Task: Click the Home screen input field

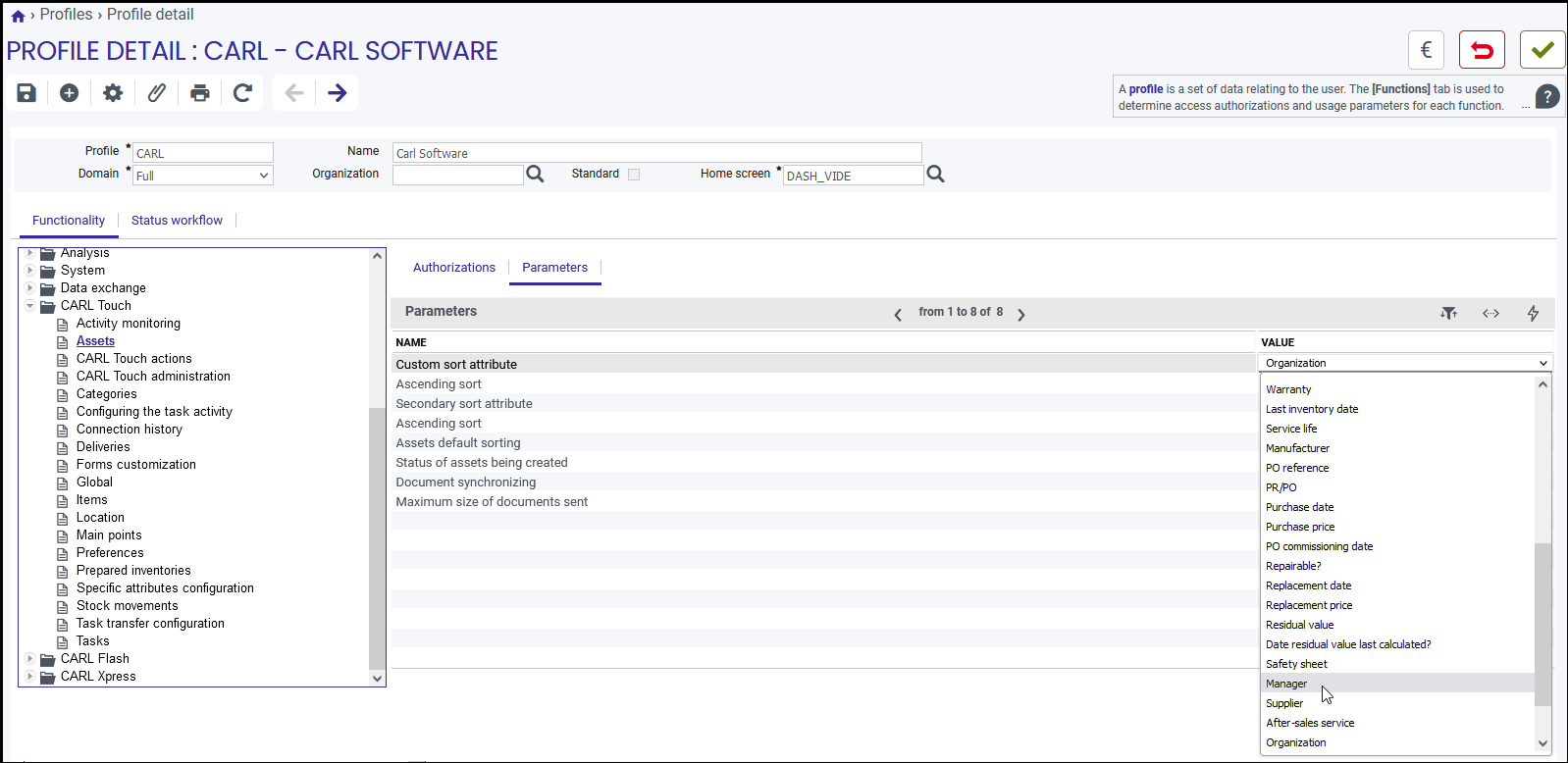Action: pos(854,176)
